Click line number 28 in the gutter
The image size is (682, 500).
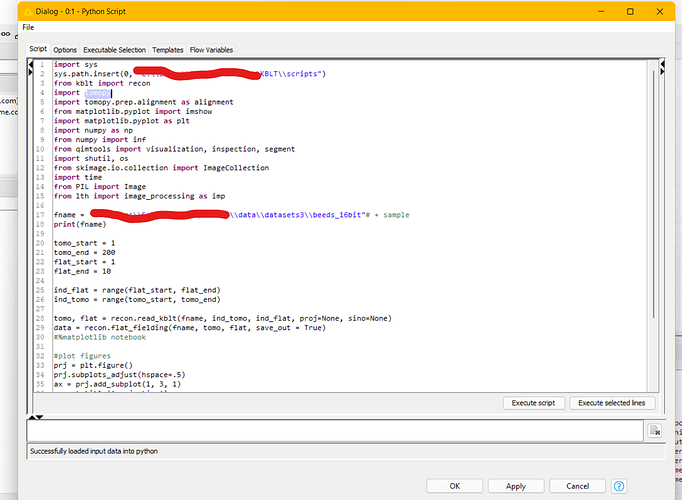[40, 319]
